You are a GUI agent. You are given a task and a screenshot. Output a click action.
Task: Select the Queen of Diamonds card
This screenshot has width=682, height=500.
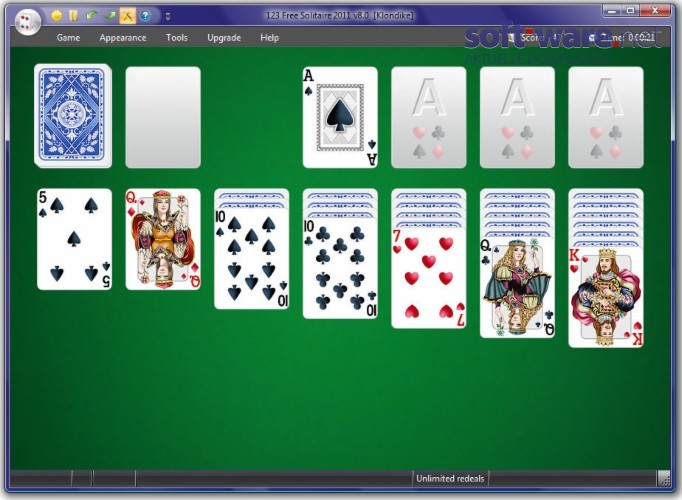pos(163,239)
